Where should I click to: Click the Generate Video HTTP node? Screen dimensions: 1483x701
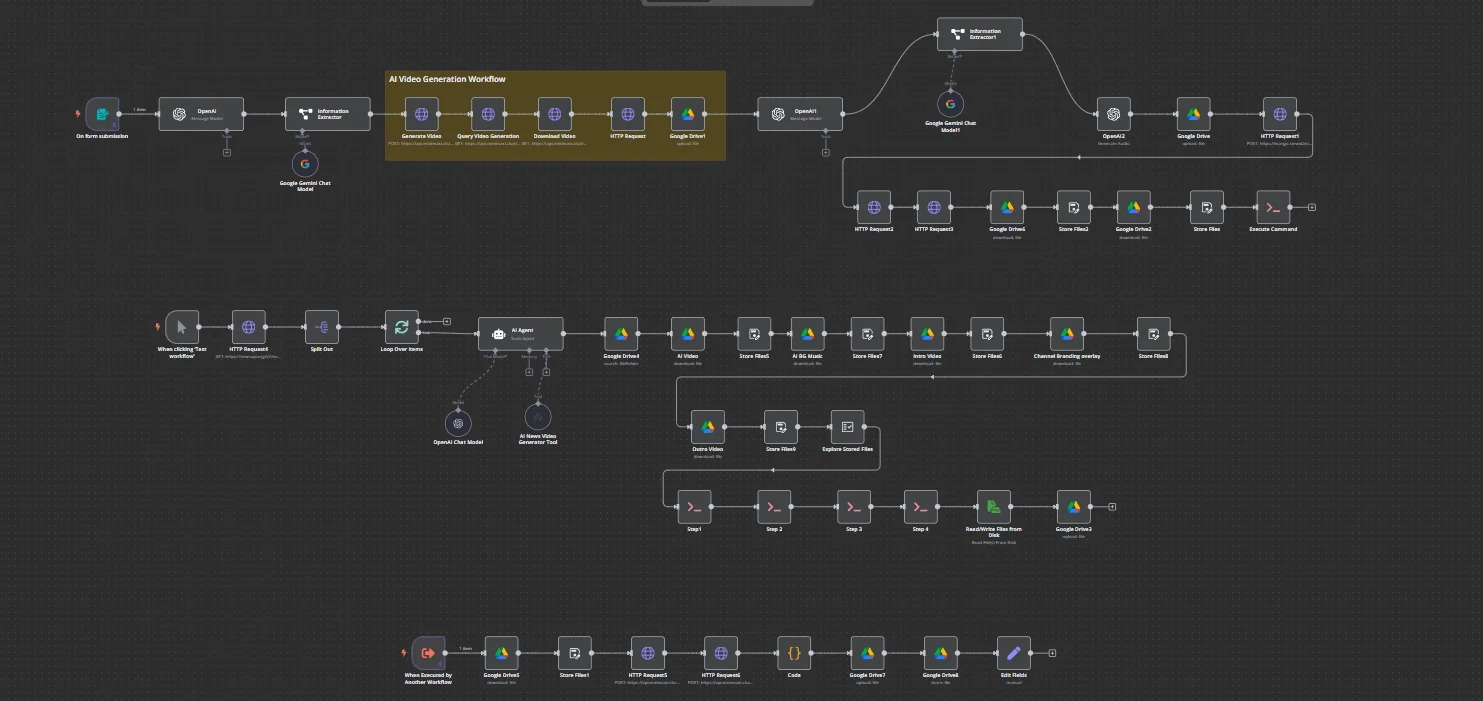[x=421, y=114]
